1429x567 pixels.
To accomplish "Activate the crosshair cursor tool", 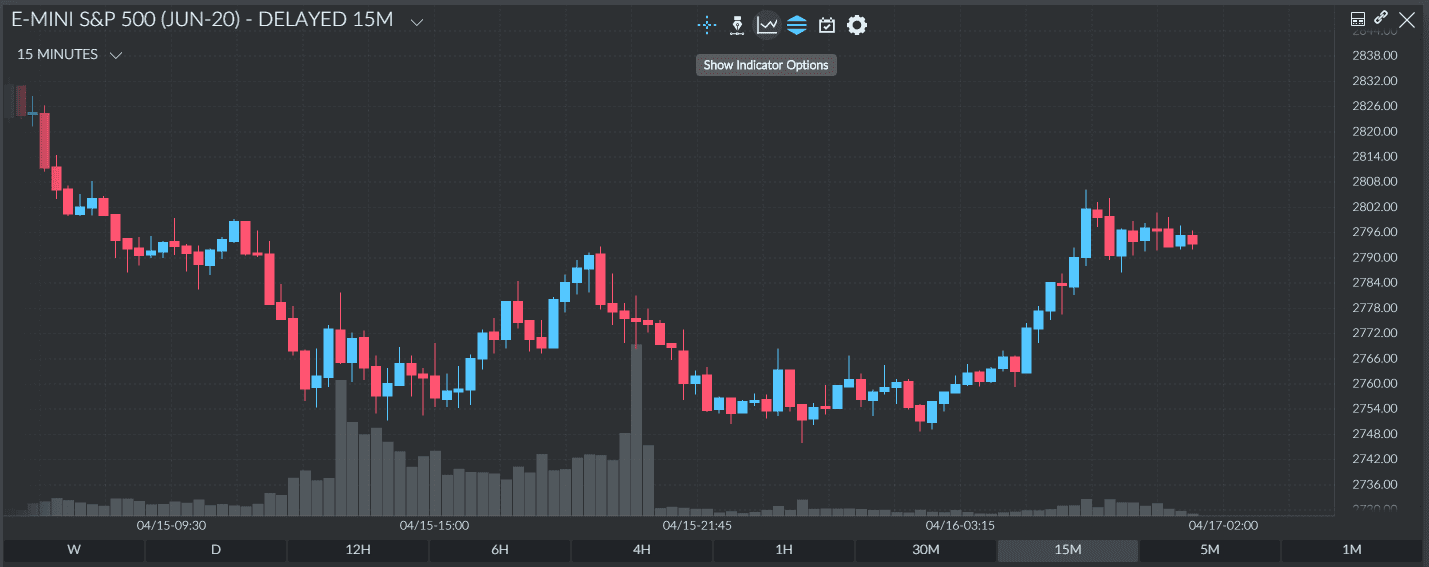I will click(x=707, y=25).
